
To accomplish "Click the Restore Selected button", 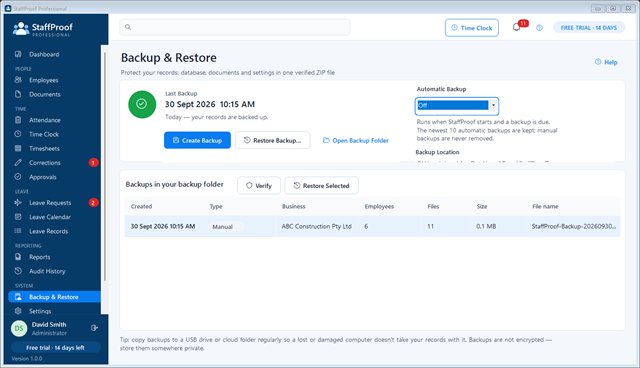I will [x=322, y=185].
